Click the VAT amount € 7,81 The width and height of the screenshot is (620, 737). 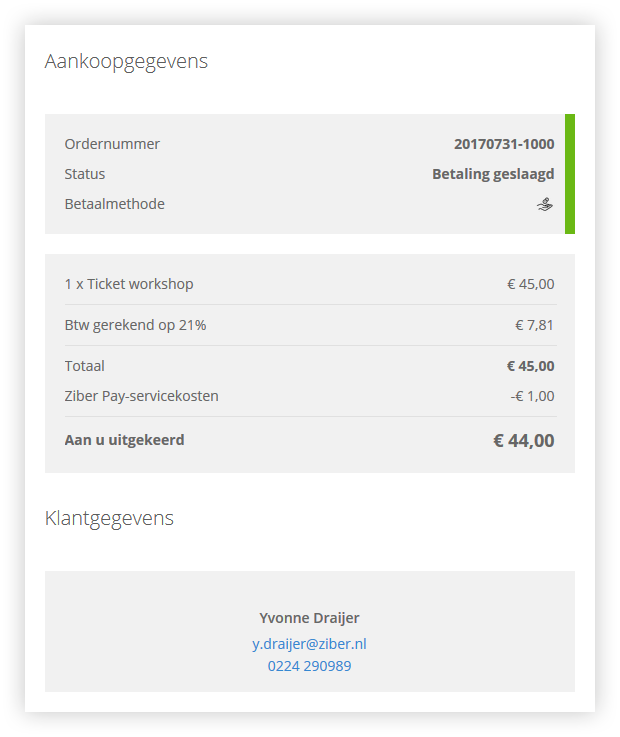coord(534,325)
